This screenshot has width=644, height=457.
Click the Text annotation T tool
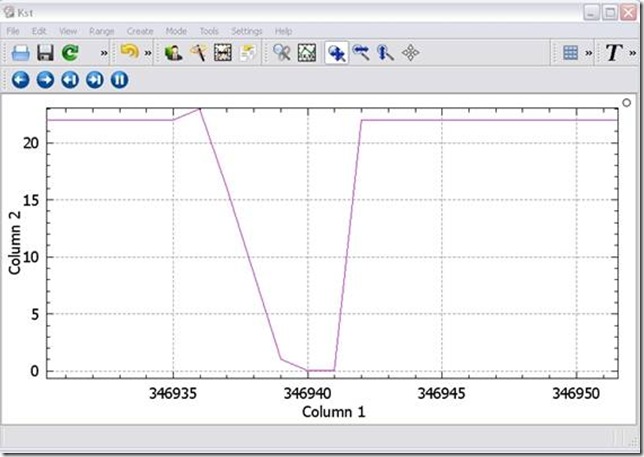(614, 53)
